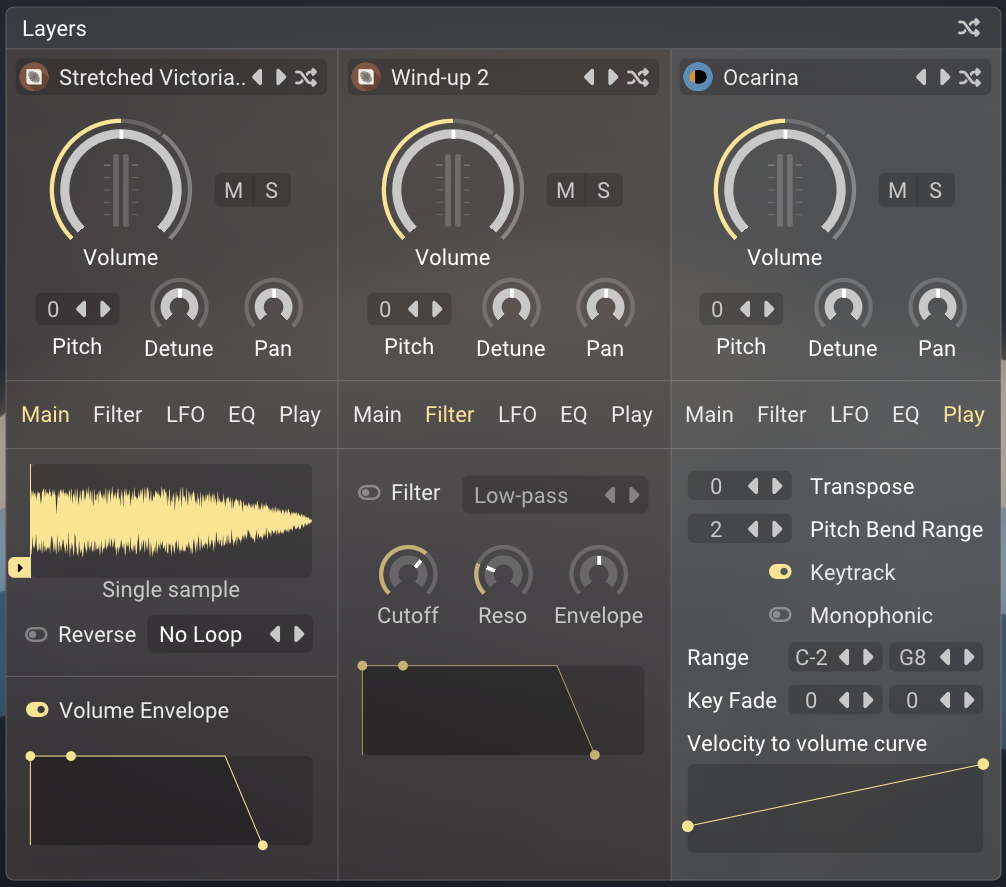Open the EQ tab of Wind-up 2
The height and width of the screenshot is (887, 1006).
coord(573,414)
